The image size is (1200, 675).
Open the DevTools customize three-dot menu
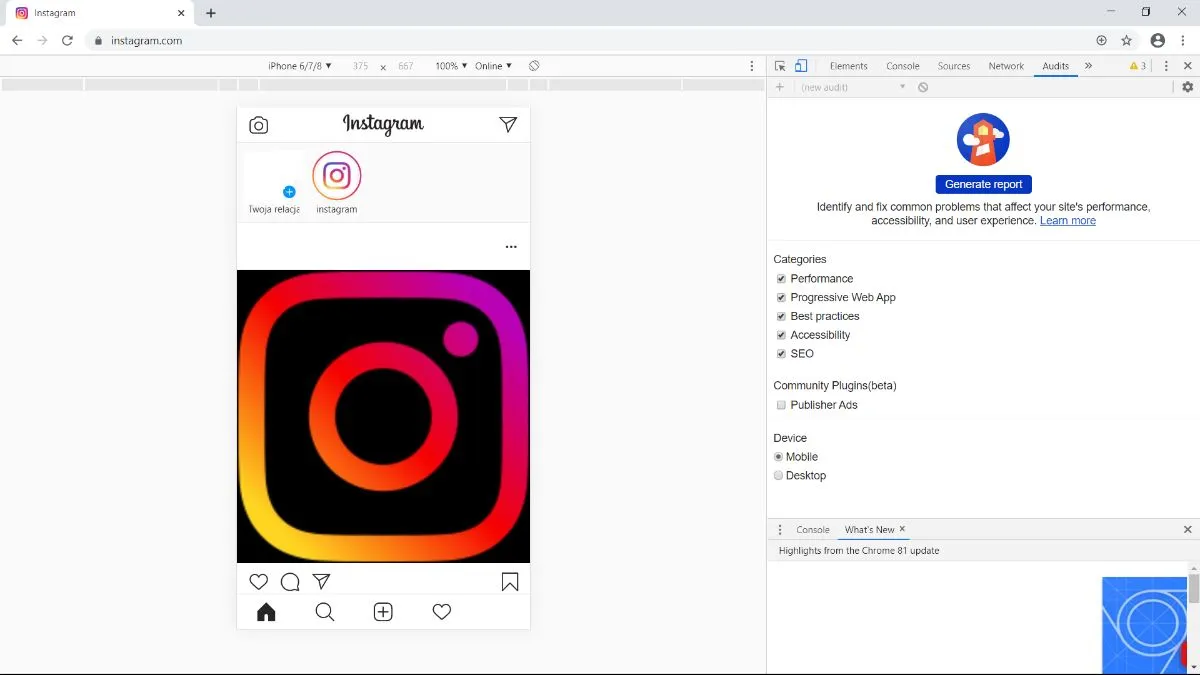tap(1166, 66)
